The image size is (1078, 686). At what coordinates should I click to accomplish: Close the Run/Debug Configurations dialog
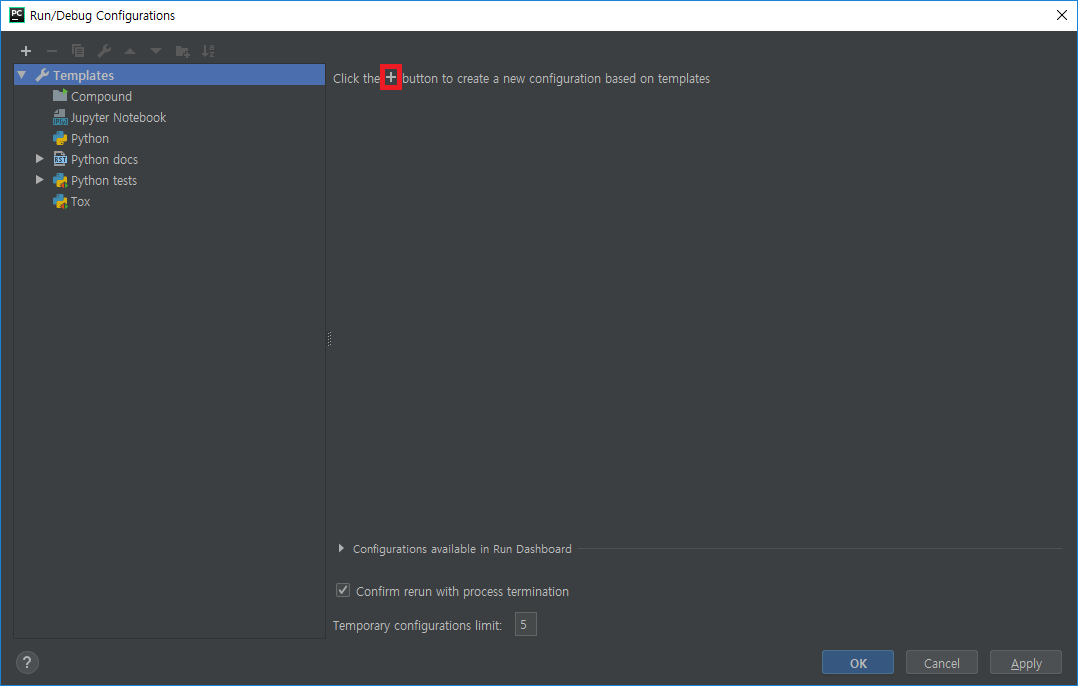tap(1062, 15)
